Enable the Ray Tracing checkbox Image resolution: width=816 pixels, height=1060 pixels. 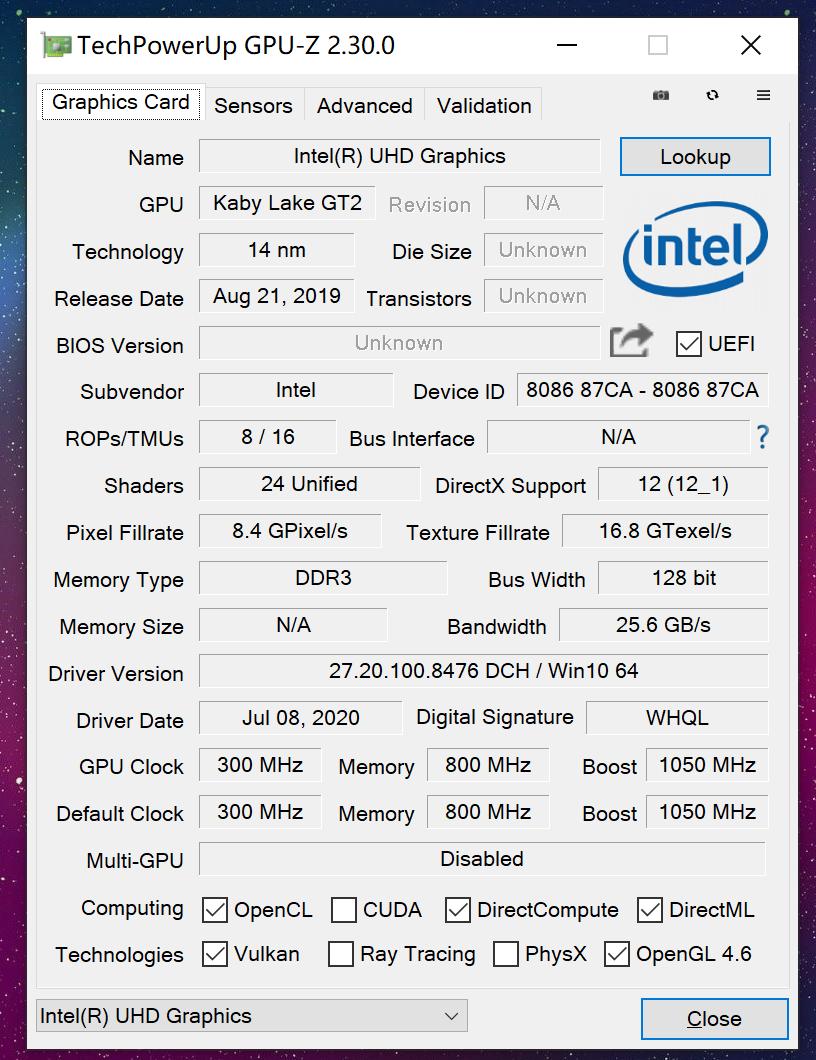(x=341, y=954)
